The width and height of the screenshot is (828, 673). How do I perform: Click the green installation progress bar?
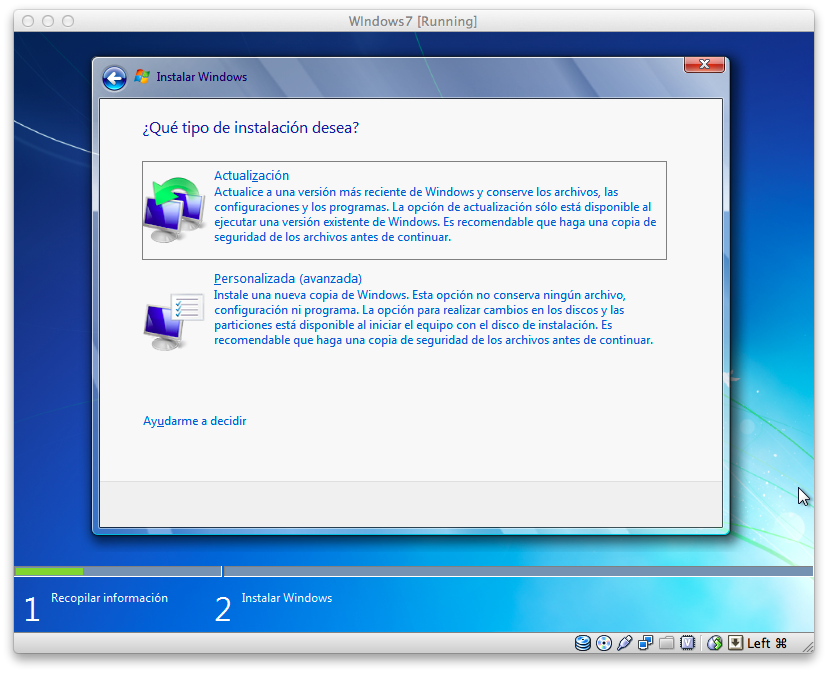pos(50,571)
